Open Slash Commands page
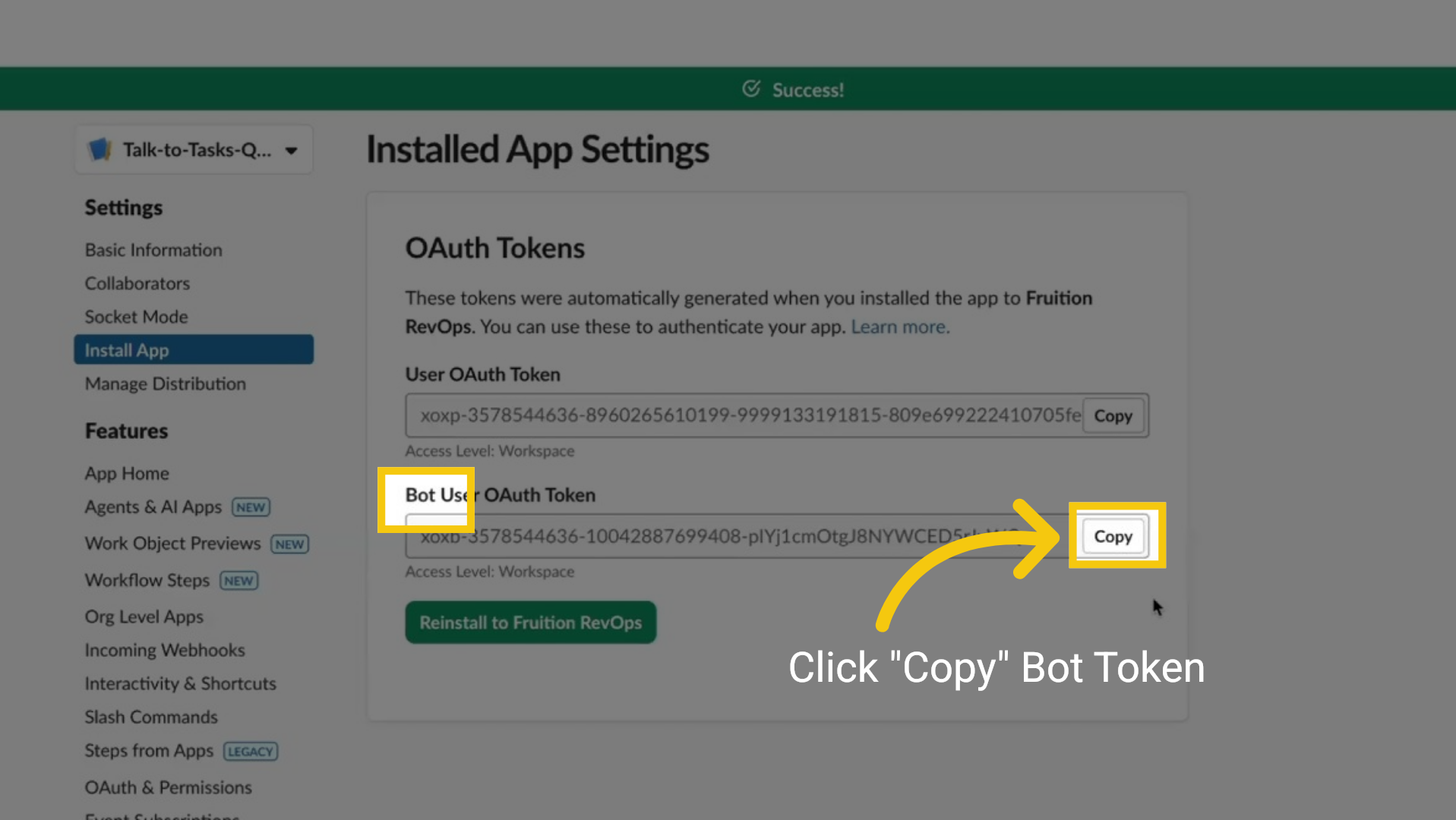 coord(151,717)
